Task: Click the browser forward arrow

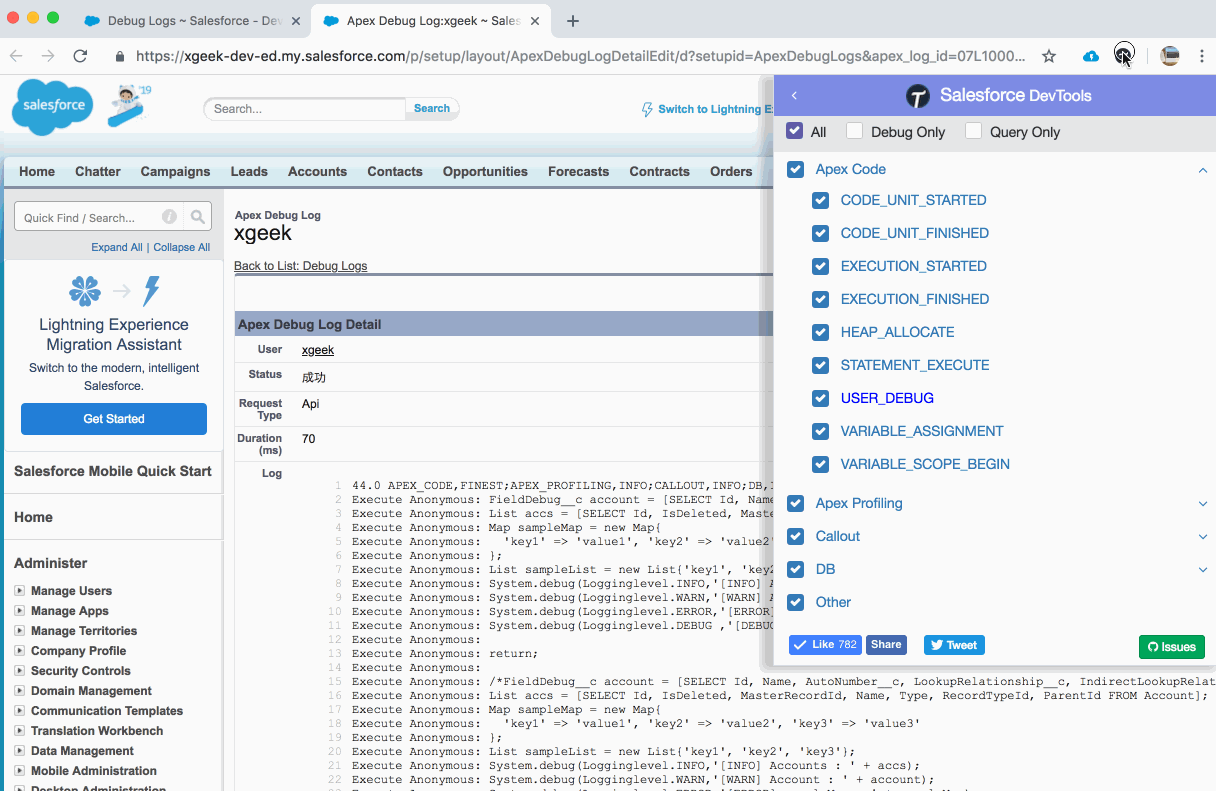Action: click(x=47, y=56)
